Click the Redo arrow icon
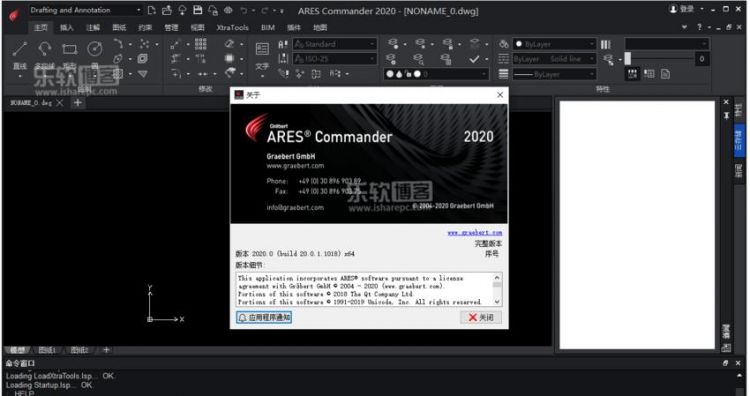Screen dimensions: 750x396 [265, 10]
